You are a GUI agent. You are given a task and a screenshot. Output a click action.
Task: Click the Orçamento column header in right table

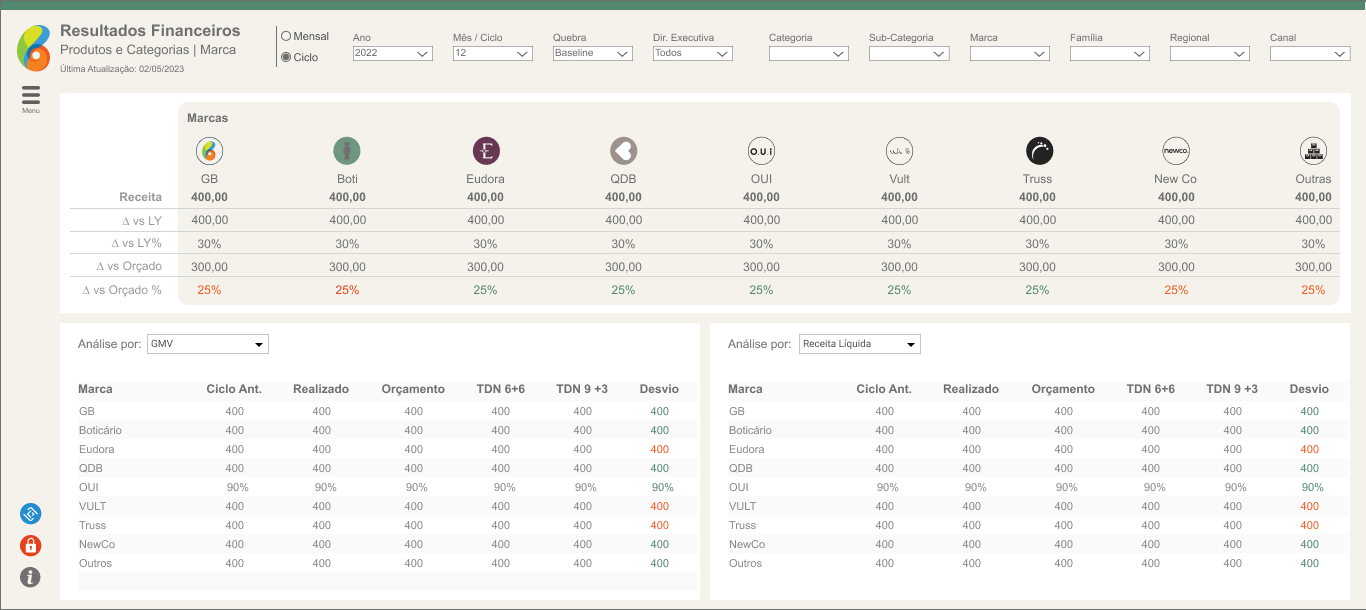click(1063, 389)
